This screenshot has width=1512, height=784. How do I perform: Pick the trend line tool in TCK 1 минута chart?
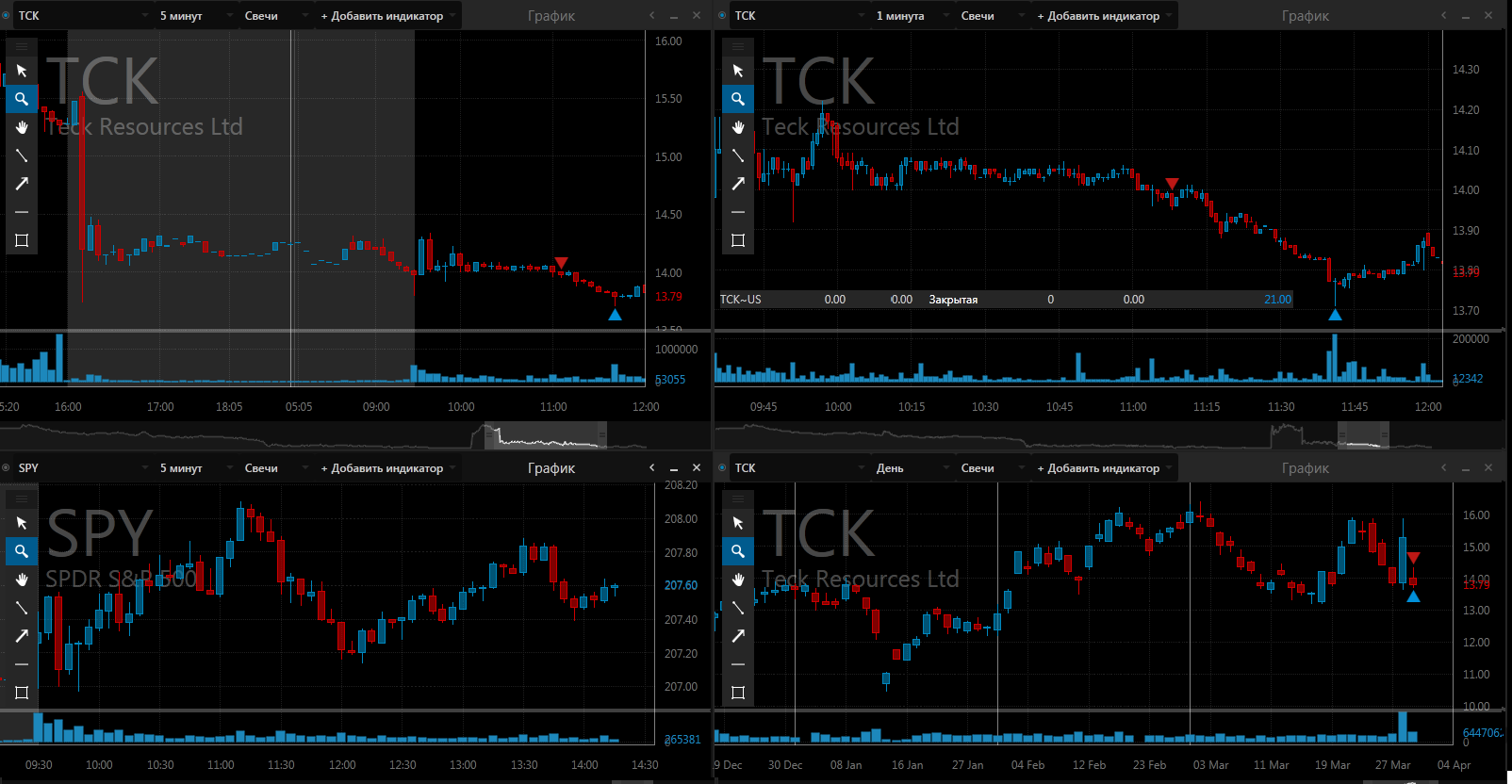738,155
